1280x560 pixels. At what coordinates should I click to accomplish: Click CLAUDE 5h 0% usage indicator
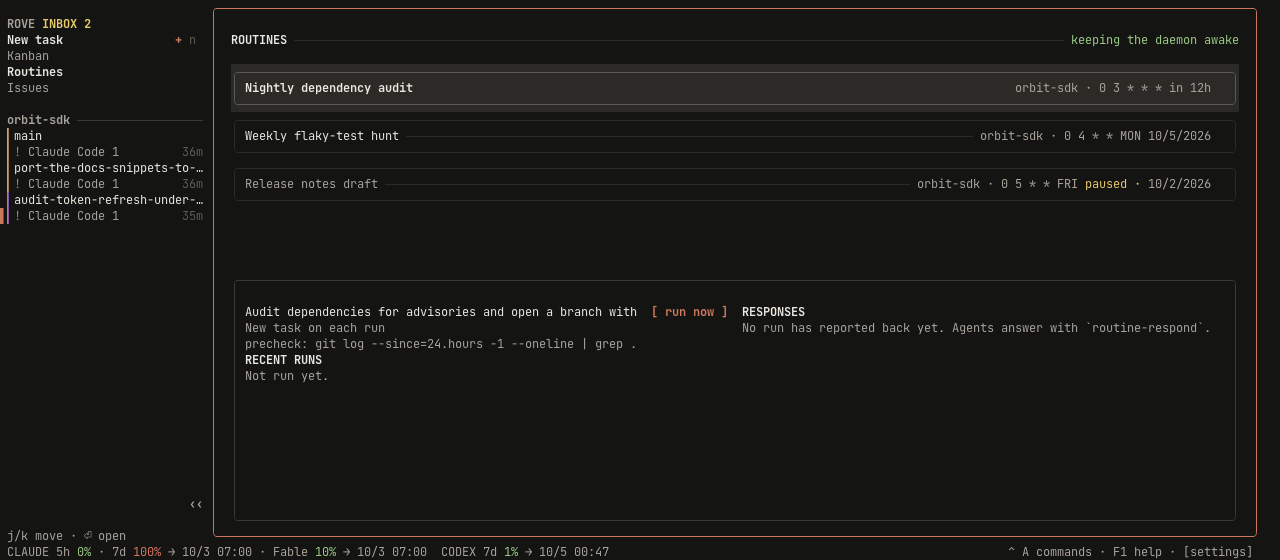pos(49,552)
